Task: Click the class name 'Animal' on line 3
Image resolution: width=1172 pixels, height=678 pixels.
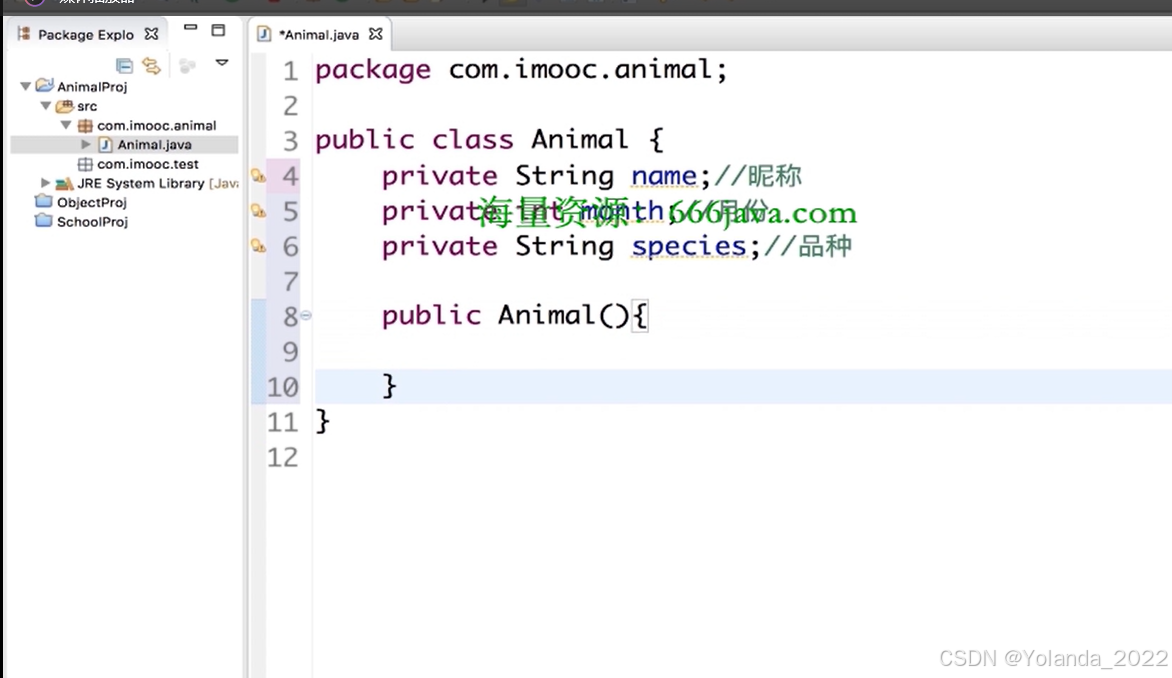Action: 580,140
